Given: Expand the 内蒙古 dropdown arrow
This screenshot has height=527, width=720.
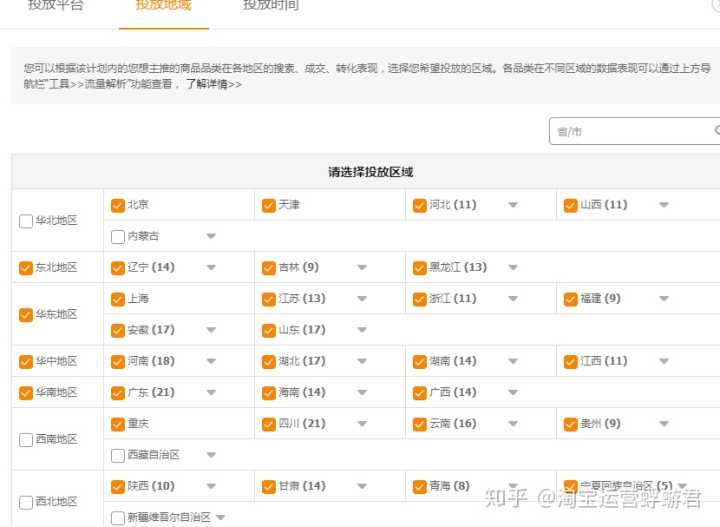Looking at the screenshot, I should pos(211,236).
